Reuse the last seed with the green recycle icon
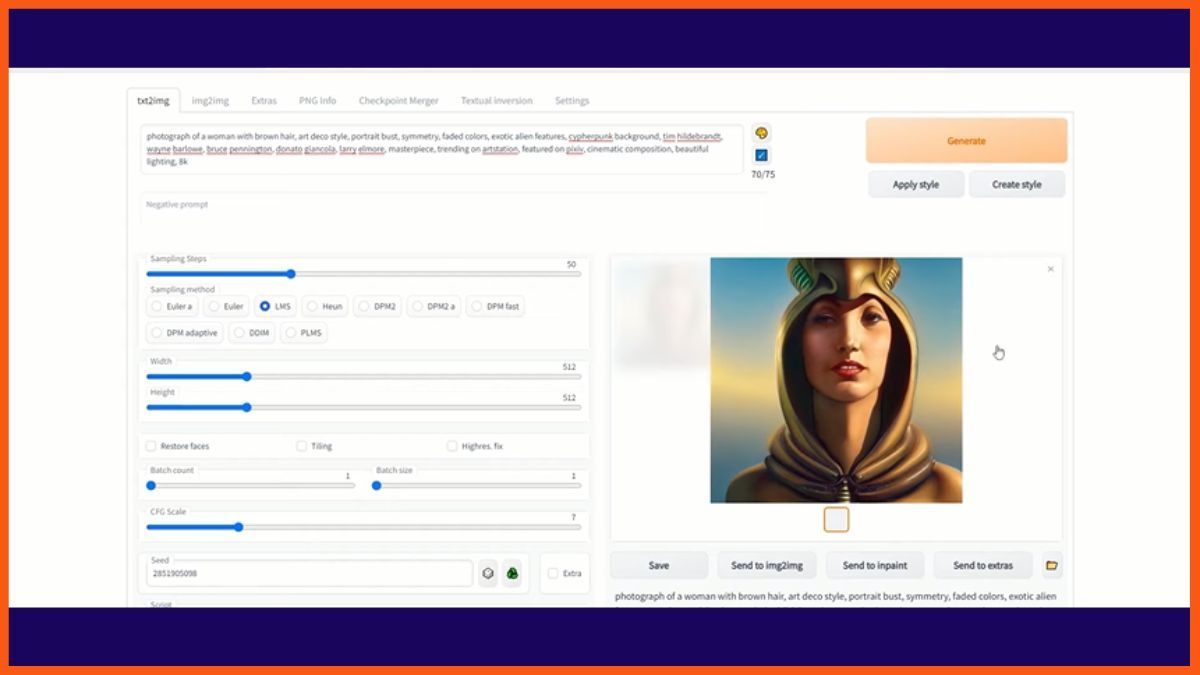This screenshot has width=1200, height=675. [512, 573]
